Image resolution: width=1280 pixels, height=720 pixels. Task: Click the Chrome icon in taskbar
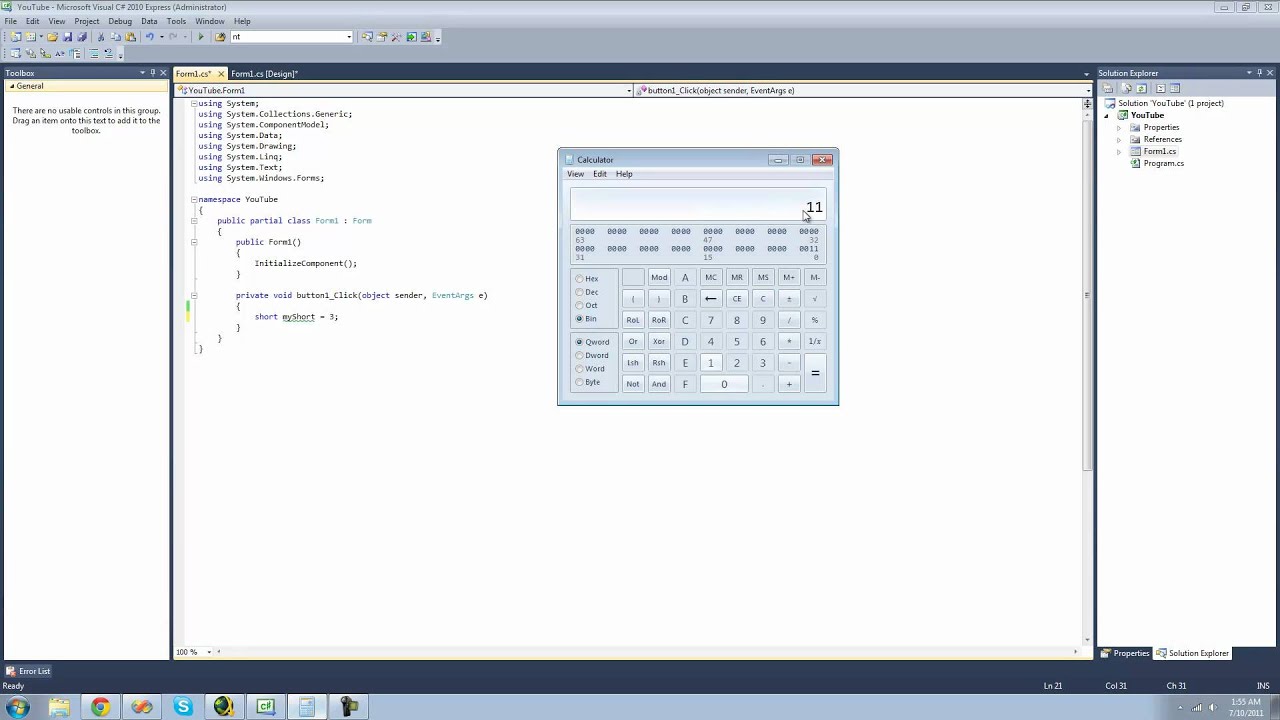point(100,707)
